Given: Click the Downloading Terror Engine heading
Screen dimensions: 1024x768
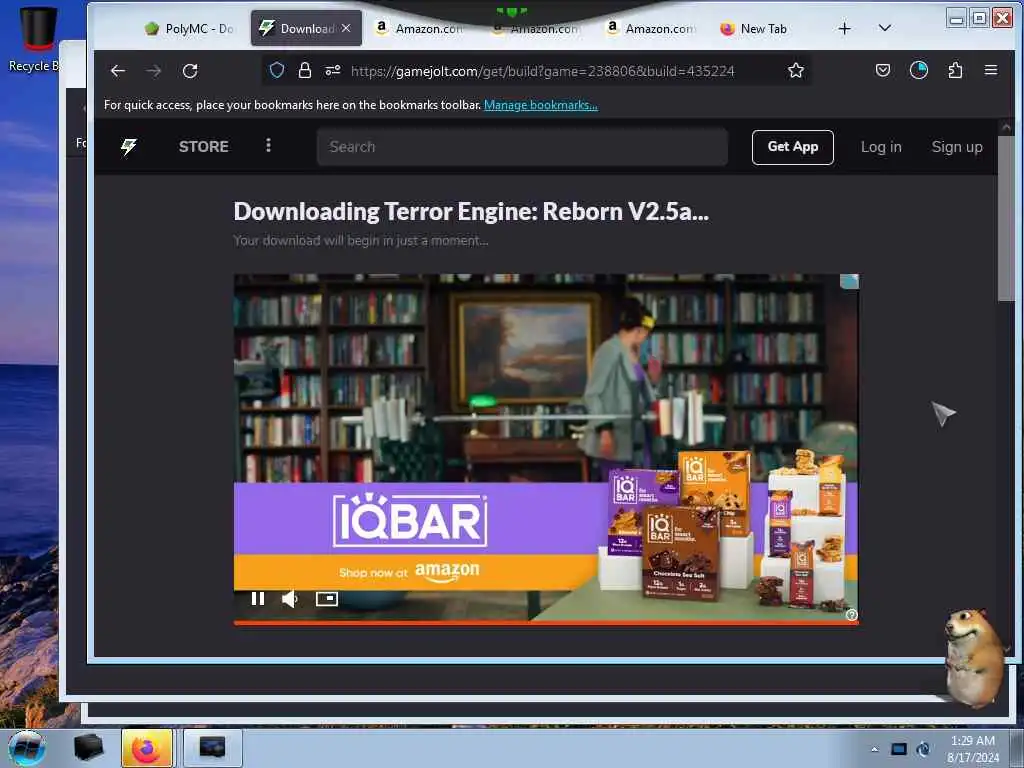Looking at the screenshot, I should click(x=471, y=212).
